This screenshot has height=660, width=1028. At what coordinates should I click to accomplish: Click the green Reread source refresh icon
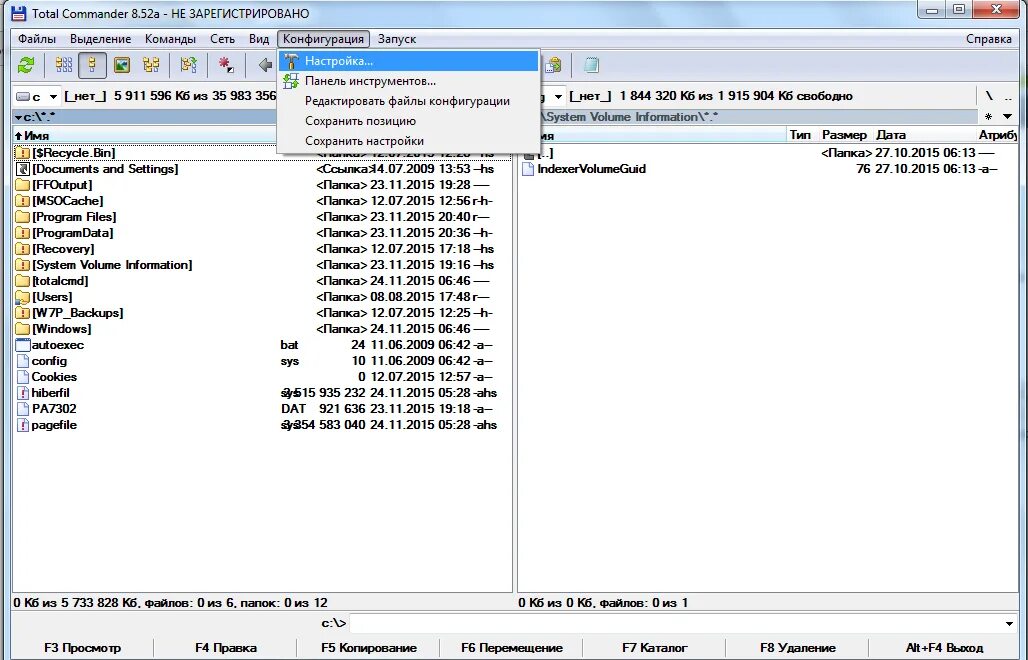tap(26, 65)
